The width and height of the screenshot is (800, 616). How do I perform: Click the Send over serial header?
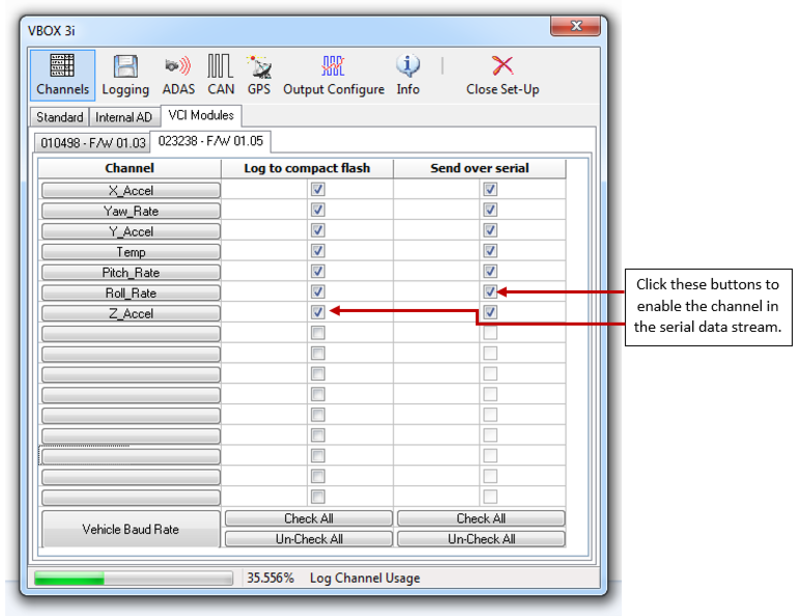click(480, 168)
